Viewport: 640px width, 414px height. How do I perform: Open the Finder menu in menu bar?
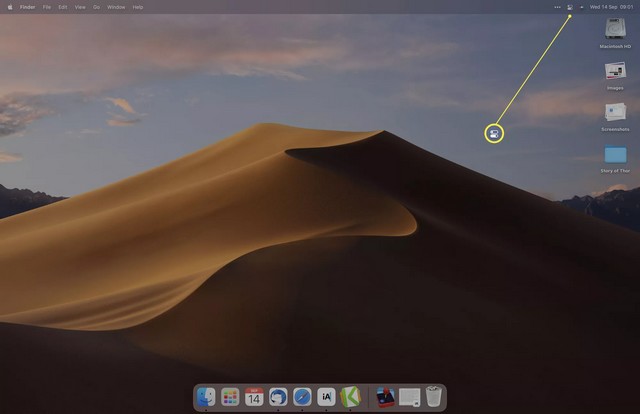pyautogui.click(x=27, y=7)
